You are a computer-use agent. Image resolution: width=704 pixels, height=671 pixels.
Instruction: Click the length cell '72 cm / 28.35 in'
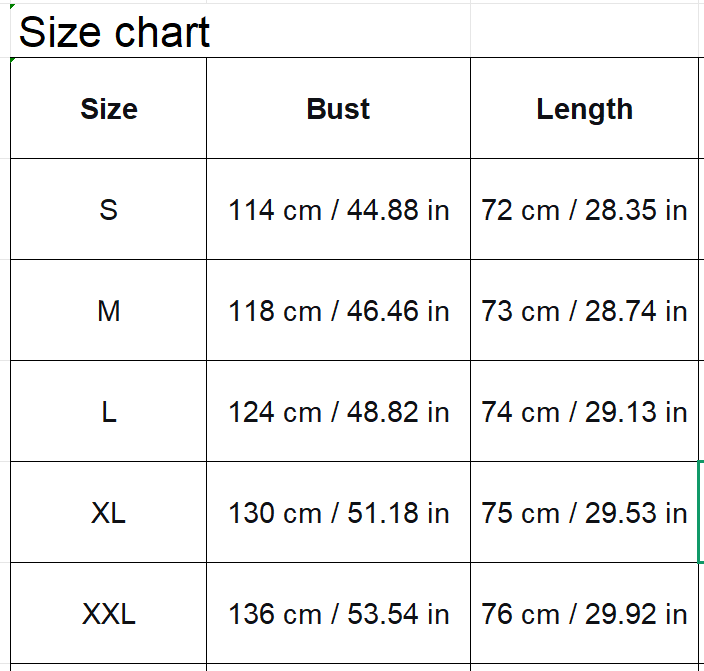(584, 210)
